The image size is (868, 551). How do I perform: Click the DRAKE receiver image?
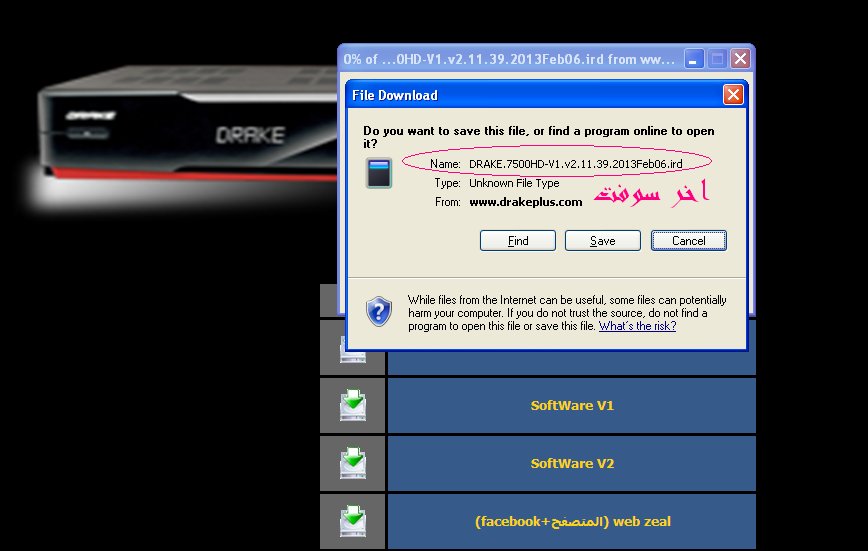point(188,125)
